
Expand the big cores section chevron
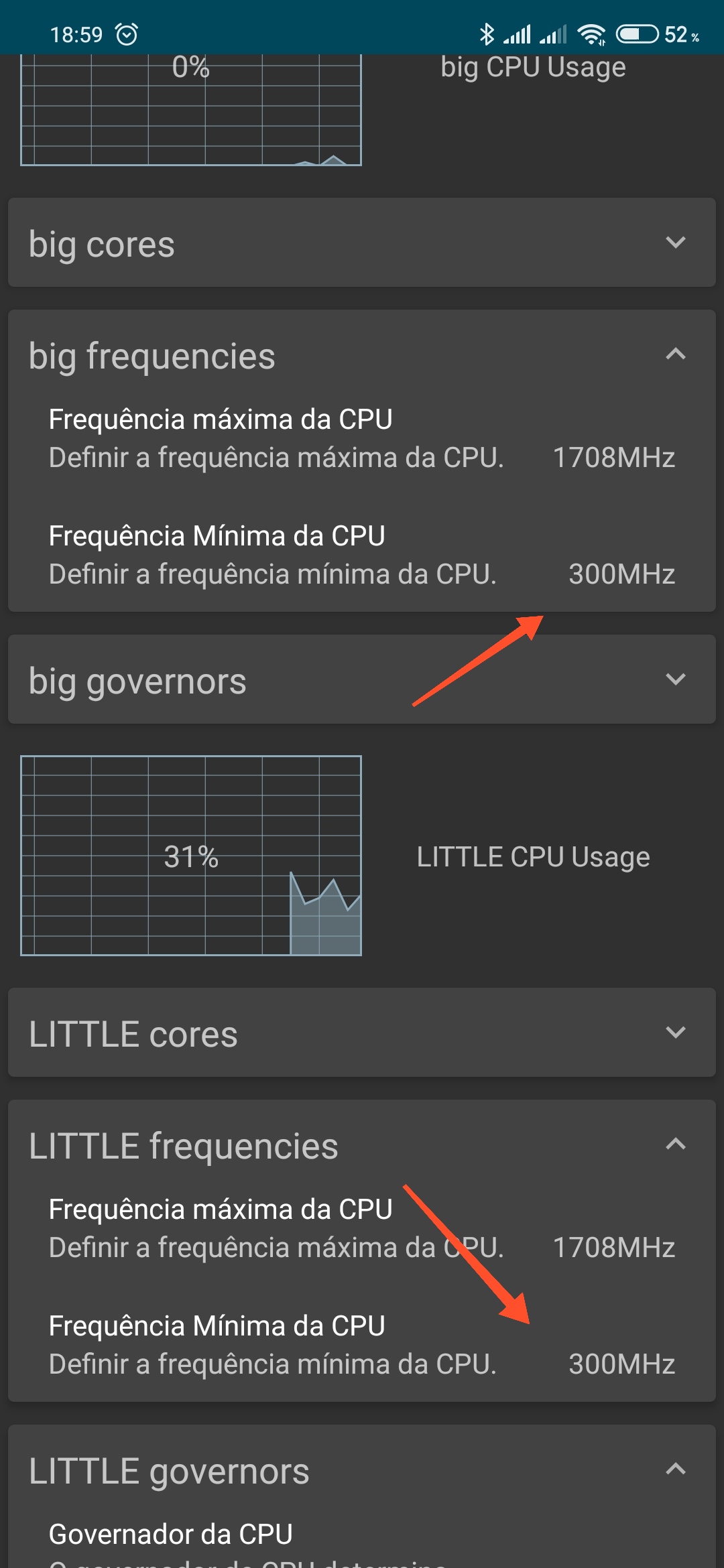pyautogui.click(x=675, y=242)
